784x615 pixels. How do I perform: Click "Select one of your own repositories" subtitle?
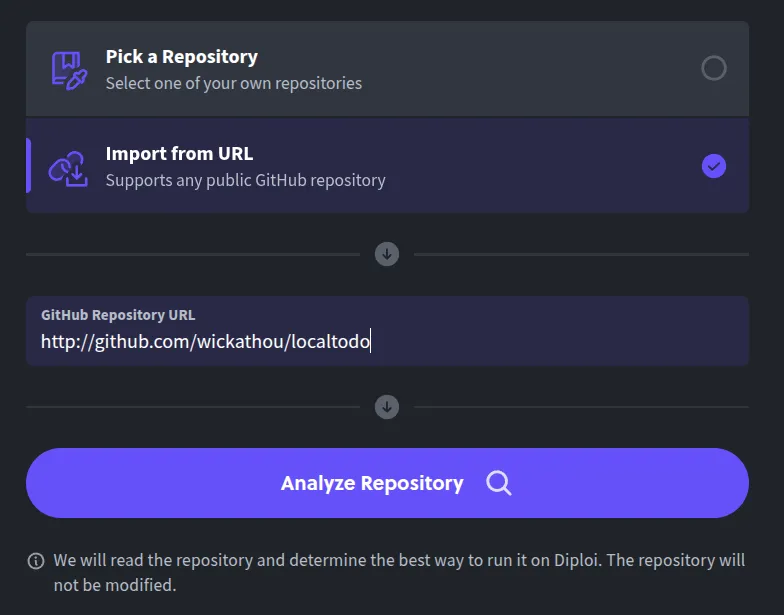[234, 83]
